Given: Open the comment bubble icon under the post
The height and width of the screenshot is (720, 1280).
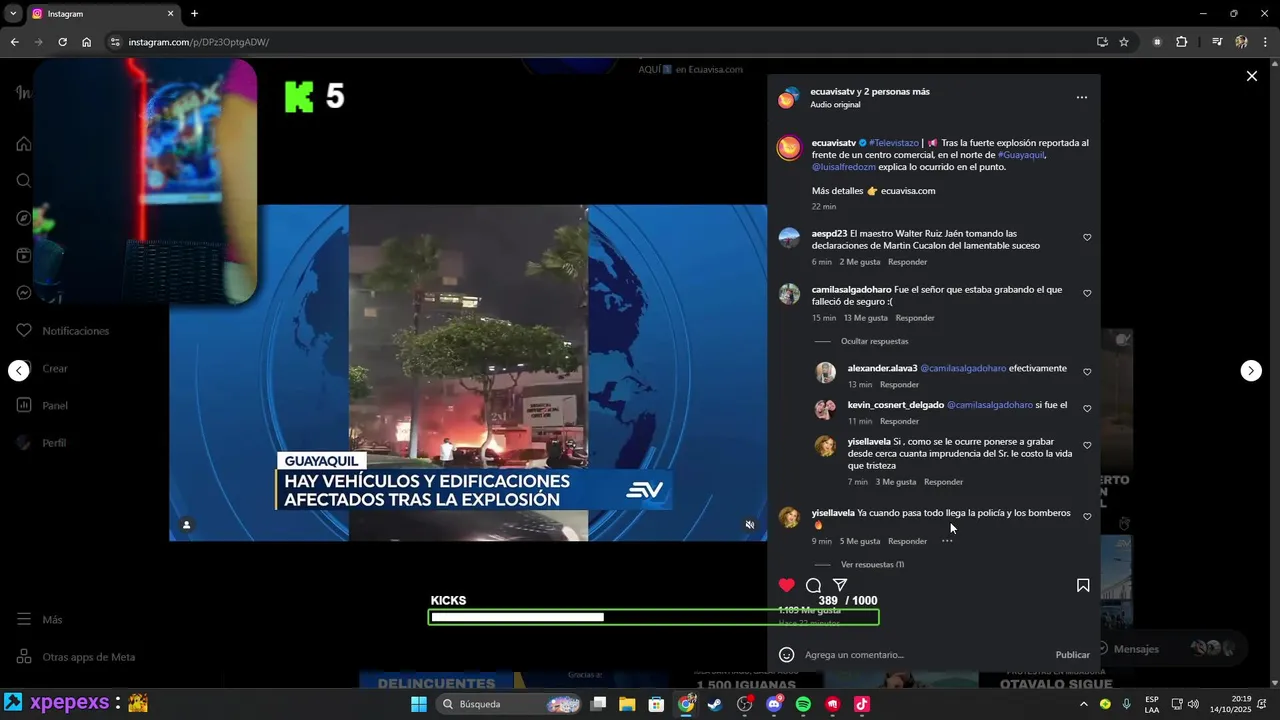Looking at the screenshot, I should (814, 586).
